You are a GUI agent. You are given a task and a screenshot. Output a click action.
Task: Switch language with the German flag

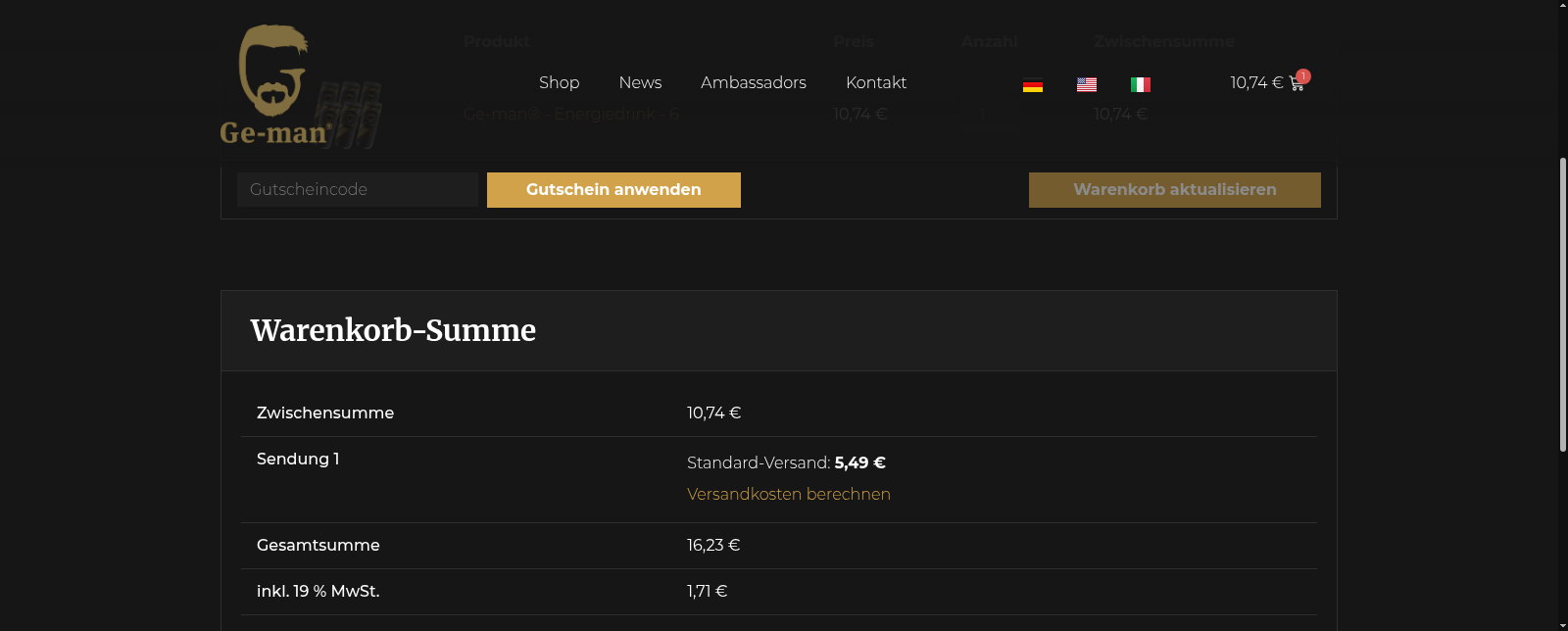tap(1033, 85)
